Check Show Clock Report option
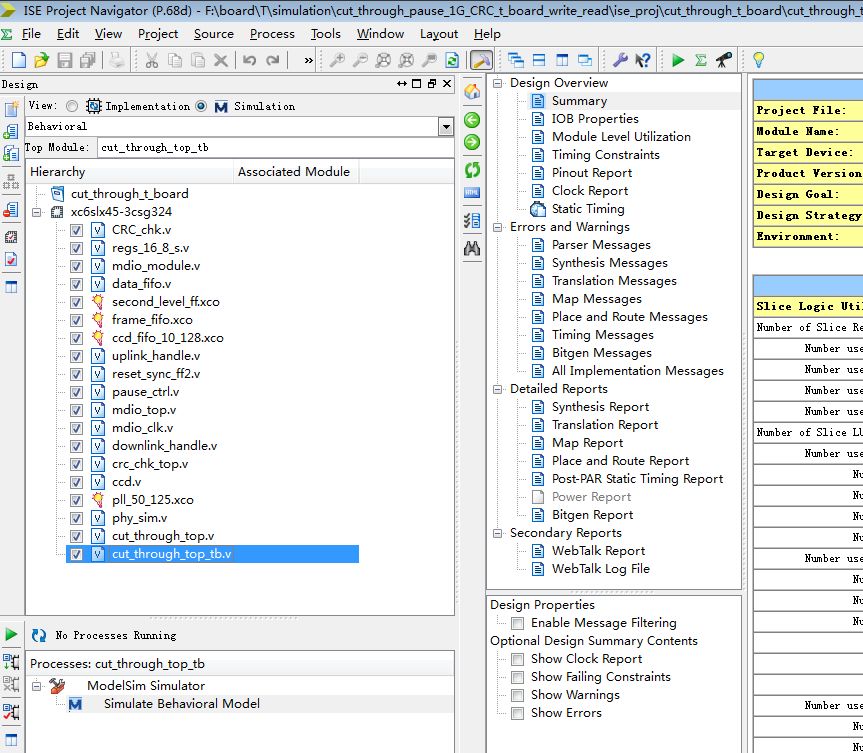Screen dimensions: 863x753 coord(517,659)
